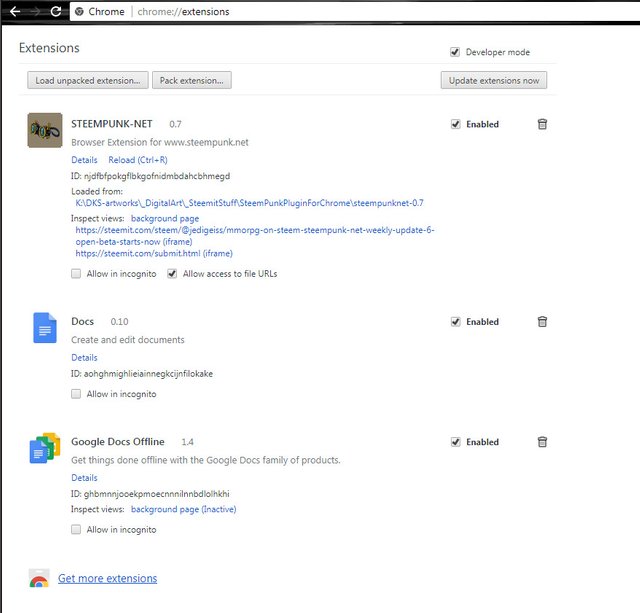This screenshot has width=640, height=613.
Task: Click the Chrome Web Store icon
Action: coord(39,579)
